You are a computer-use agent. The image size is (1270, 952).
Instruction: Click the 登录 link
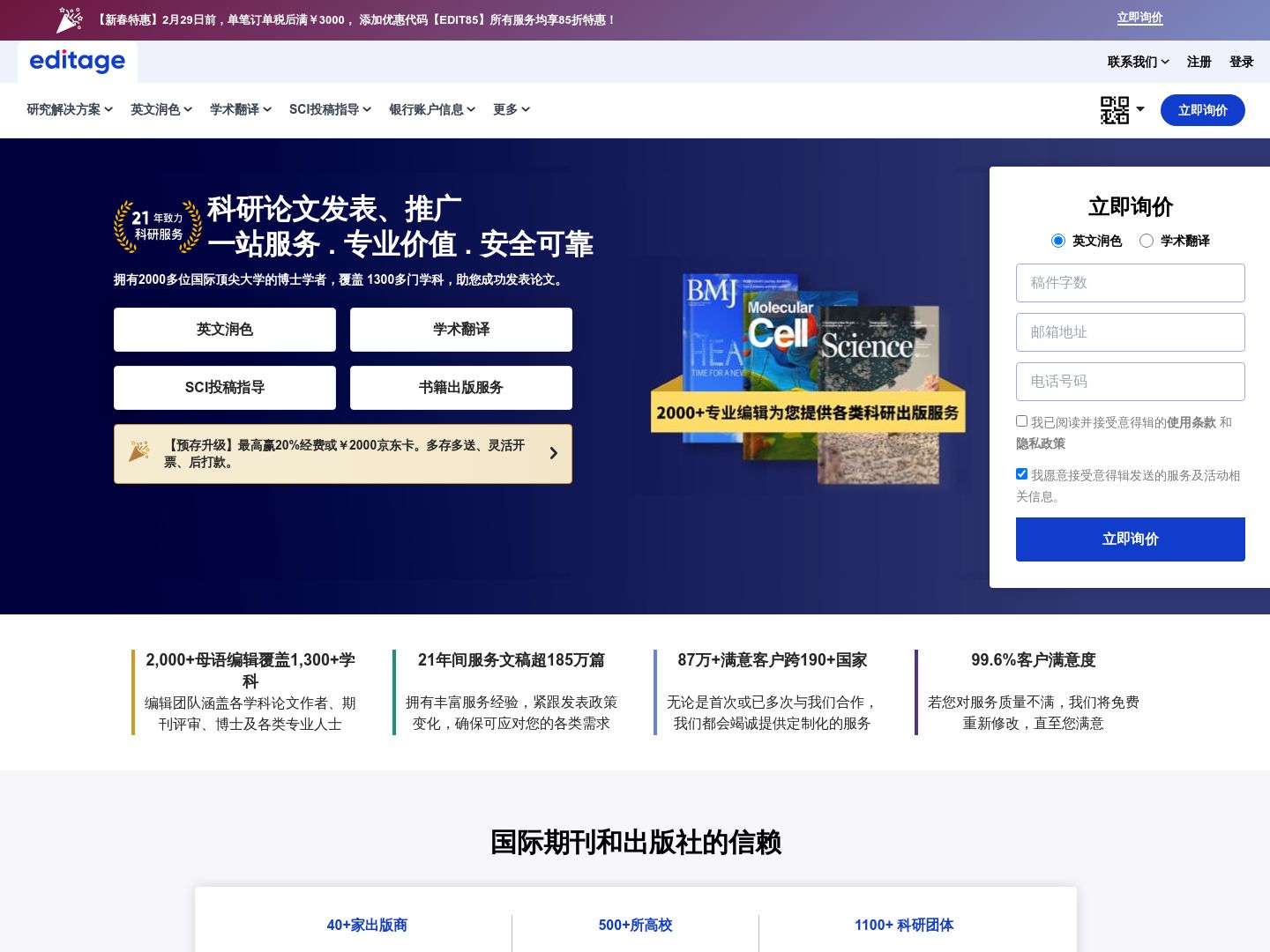pos(1242,62)
